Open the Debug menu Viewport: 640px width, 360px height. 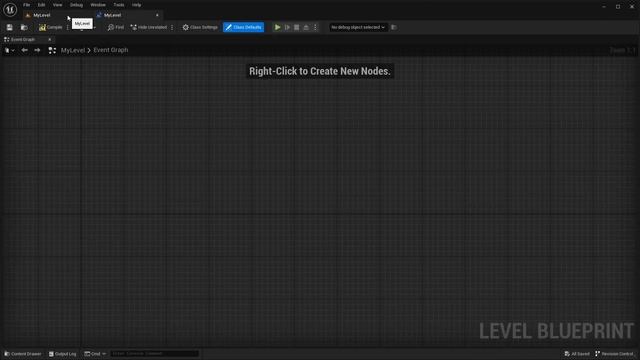click(76, 5)
